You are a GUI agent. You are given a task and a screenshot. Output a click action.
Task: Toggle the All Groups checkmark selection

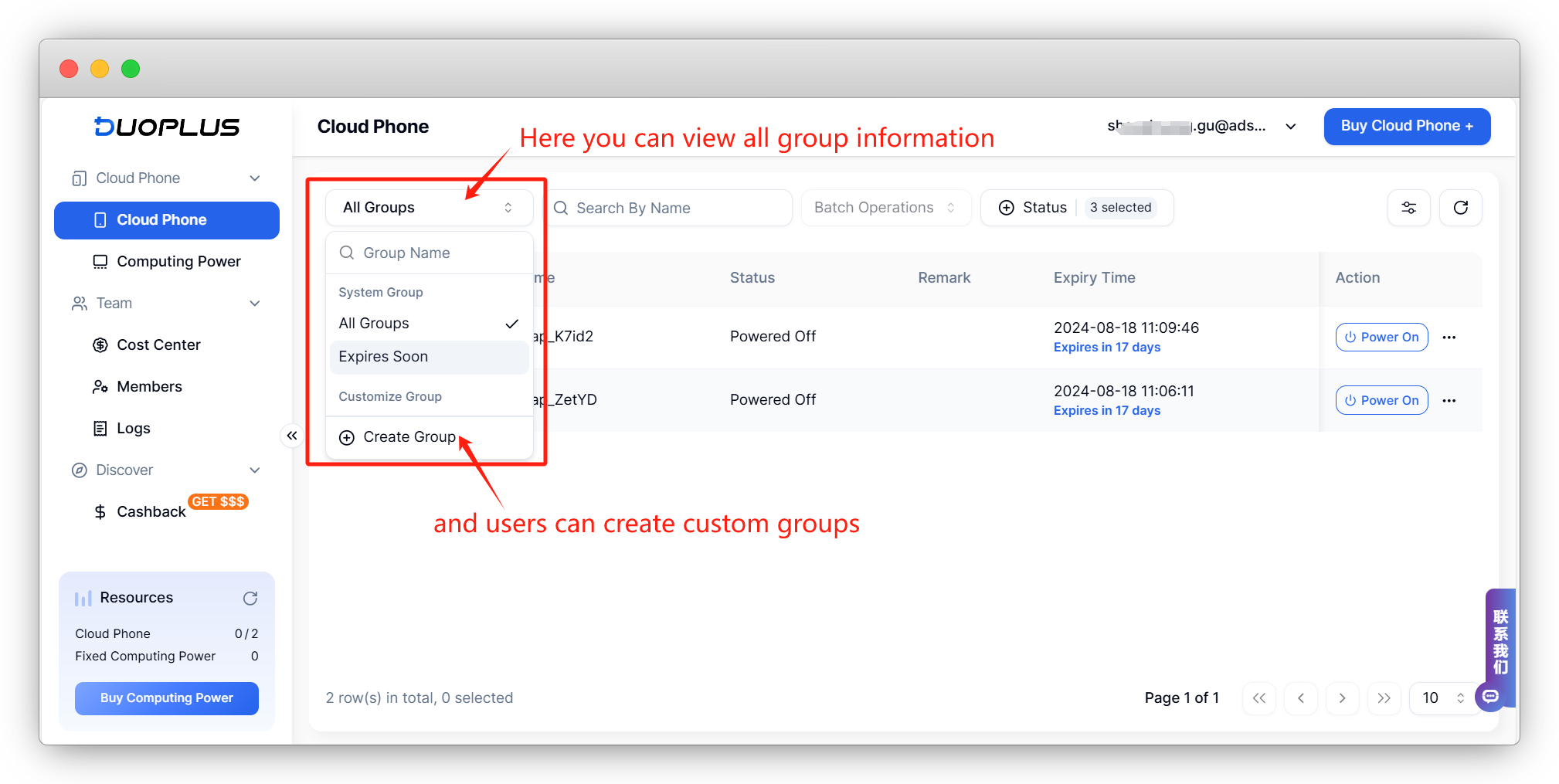511,323
